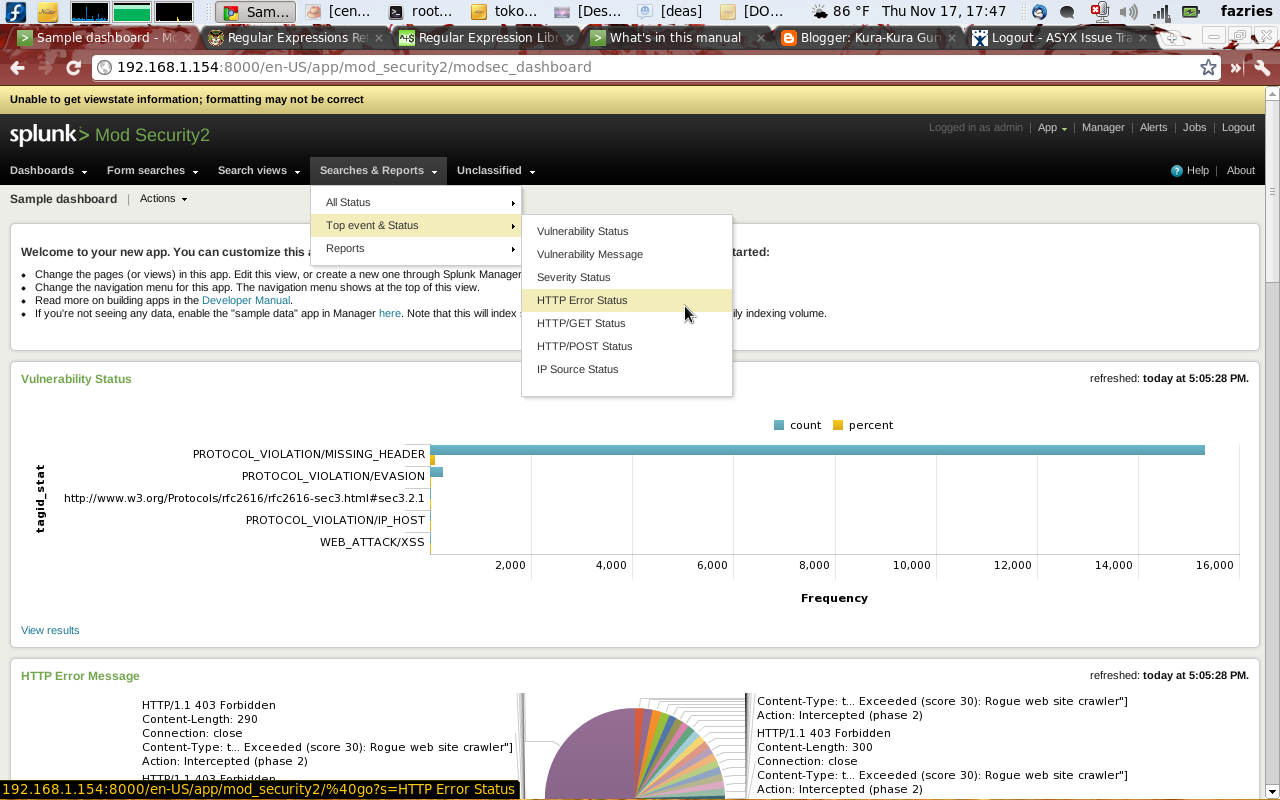Click the Fedora main menu icon

tap(15, 12)
